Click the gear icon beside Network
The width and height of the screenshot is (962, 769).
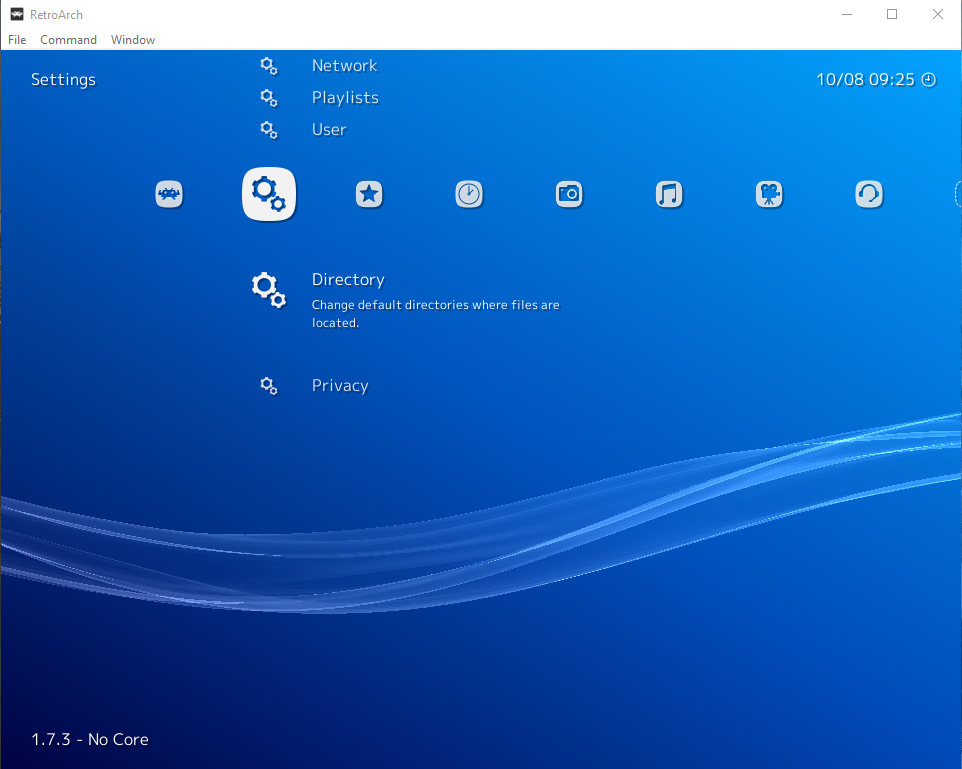pos(268,66)
